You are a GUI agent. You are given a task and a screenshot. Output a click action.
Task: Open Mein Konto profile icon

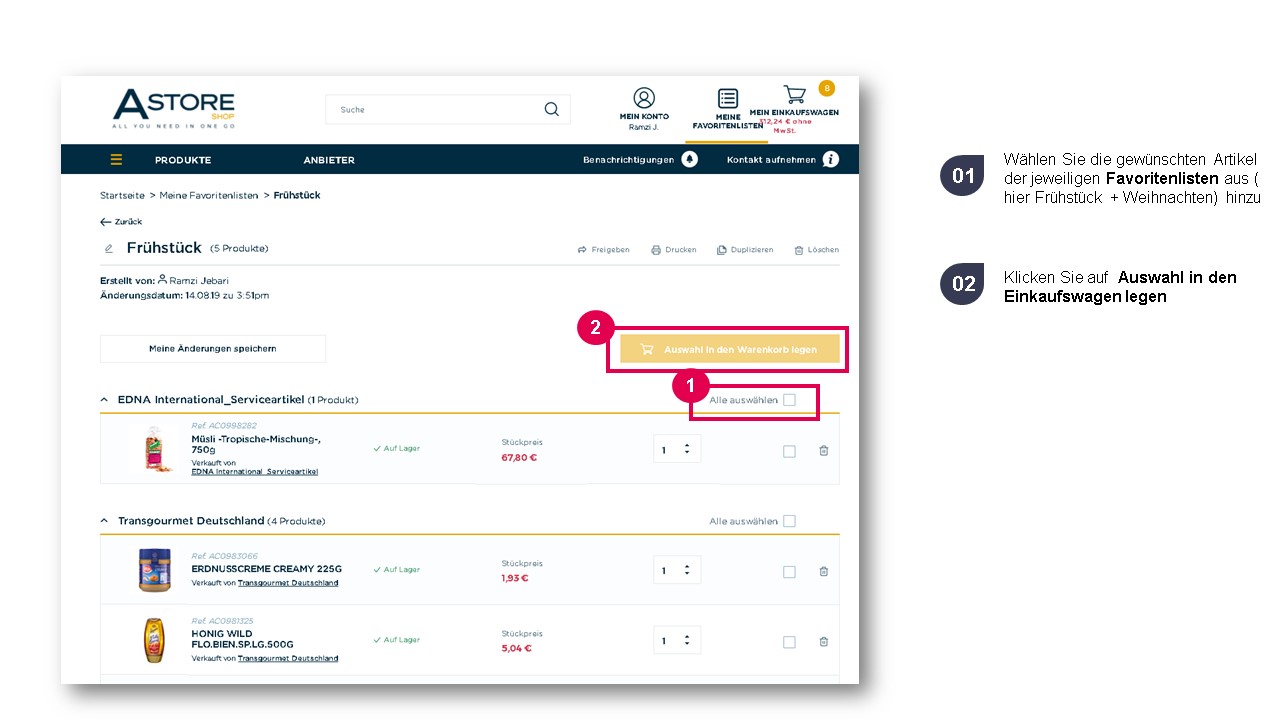[644, 97]
